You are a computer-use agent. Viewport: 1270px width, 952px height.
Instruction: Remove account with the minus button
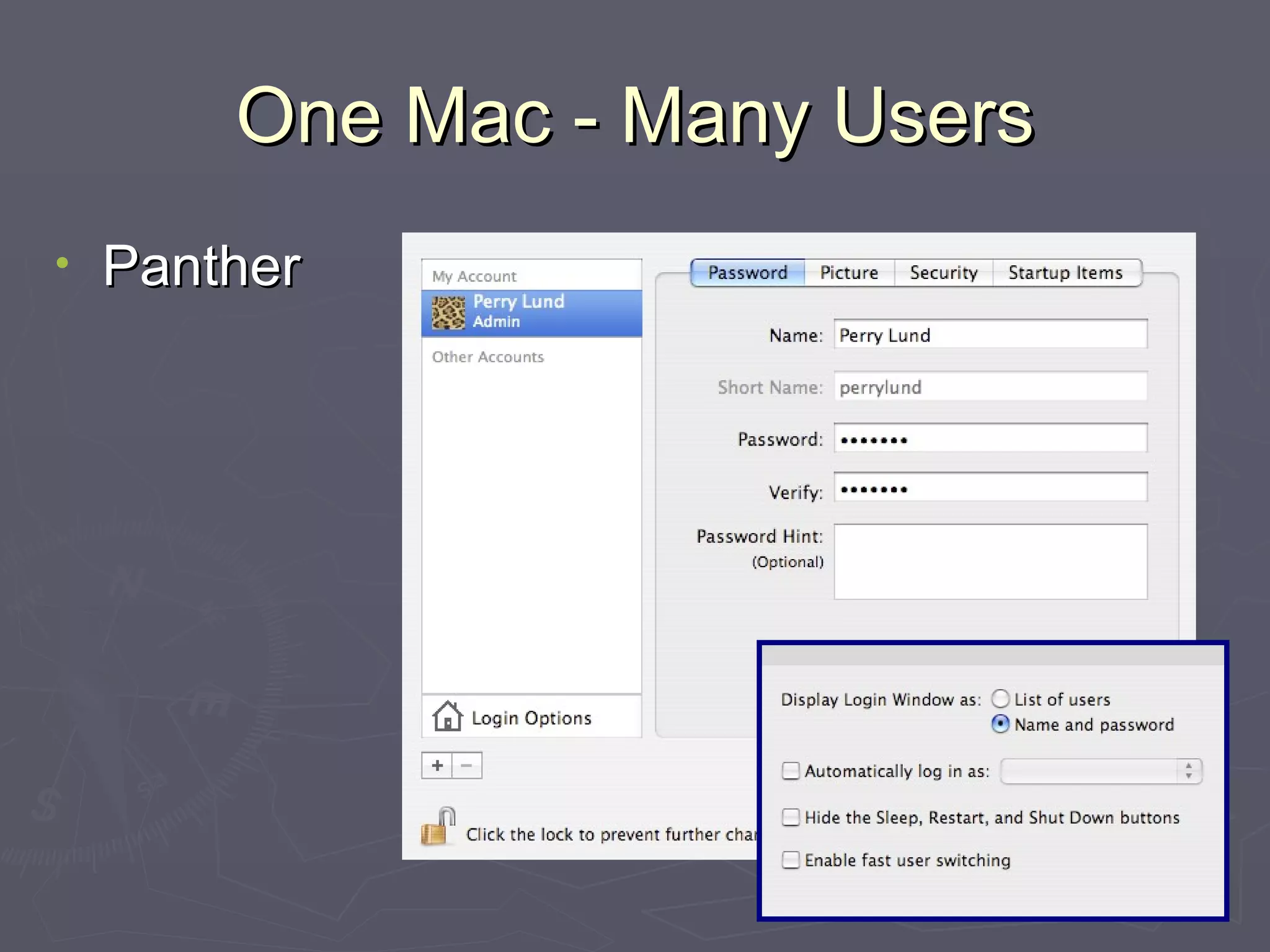click(467, 765)
